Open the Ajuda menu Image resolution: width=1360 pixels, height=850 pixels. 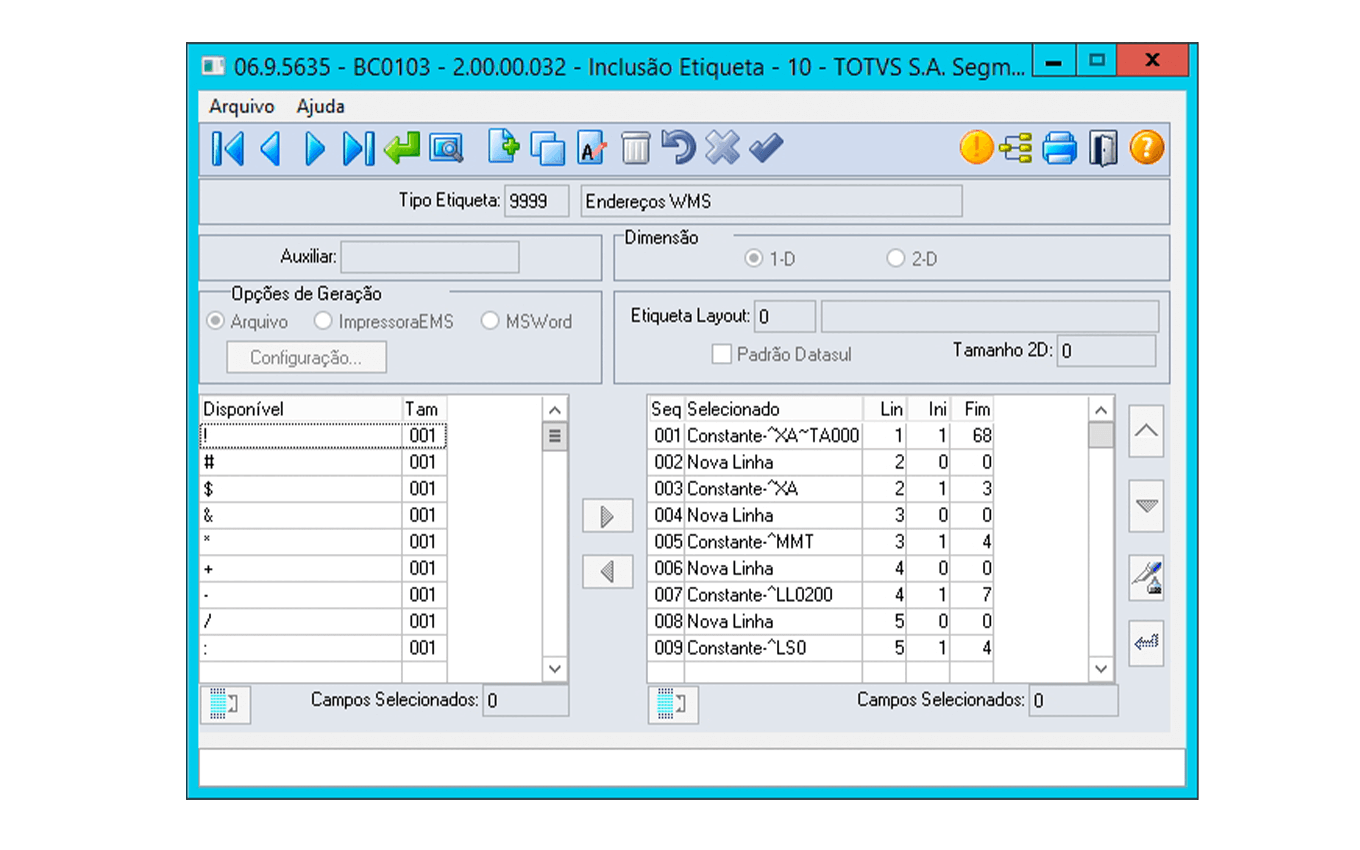320,106
